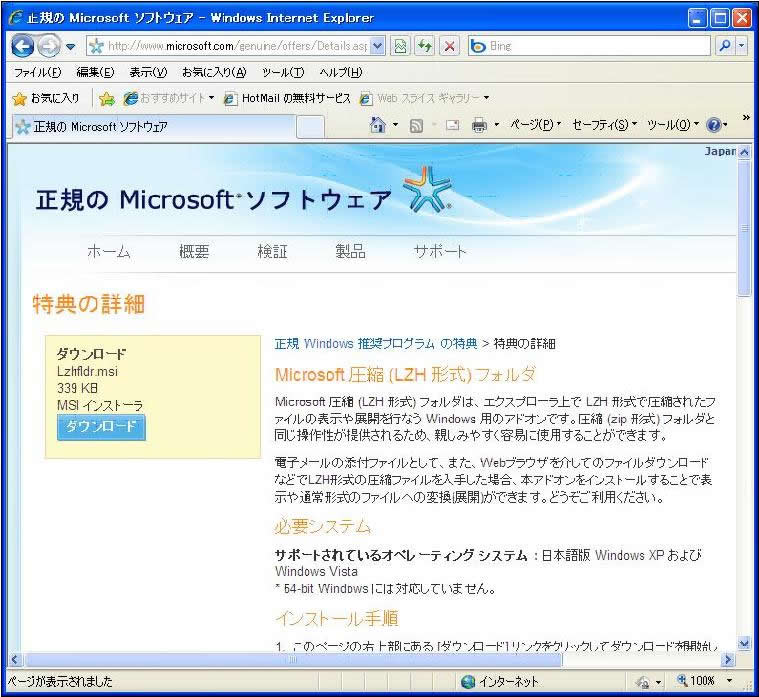Image resolution: width=759 pixels, height=697 pixels.
Task: Click the status bar protected mode icon
Action: point(643,682)
